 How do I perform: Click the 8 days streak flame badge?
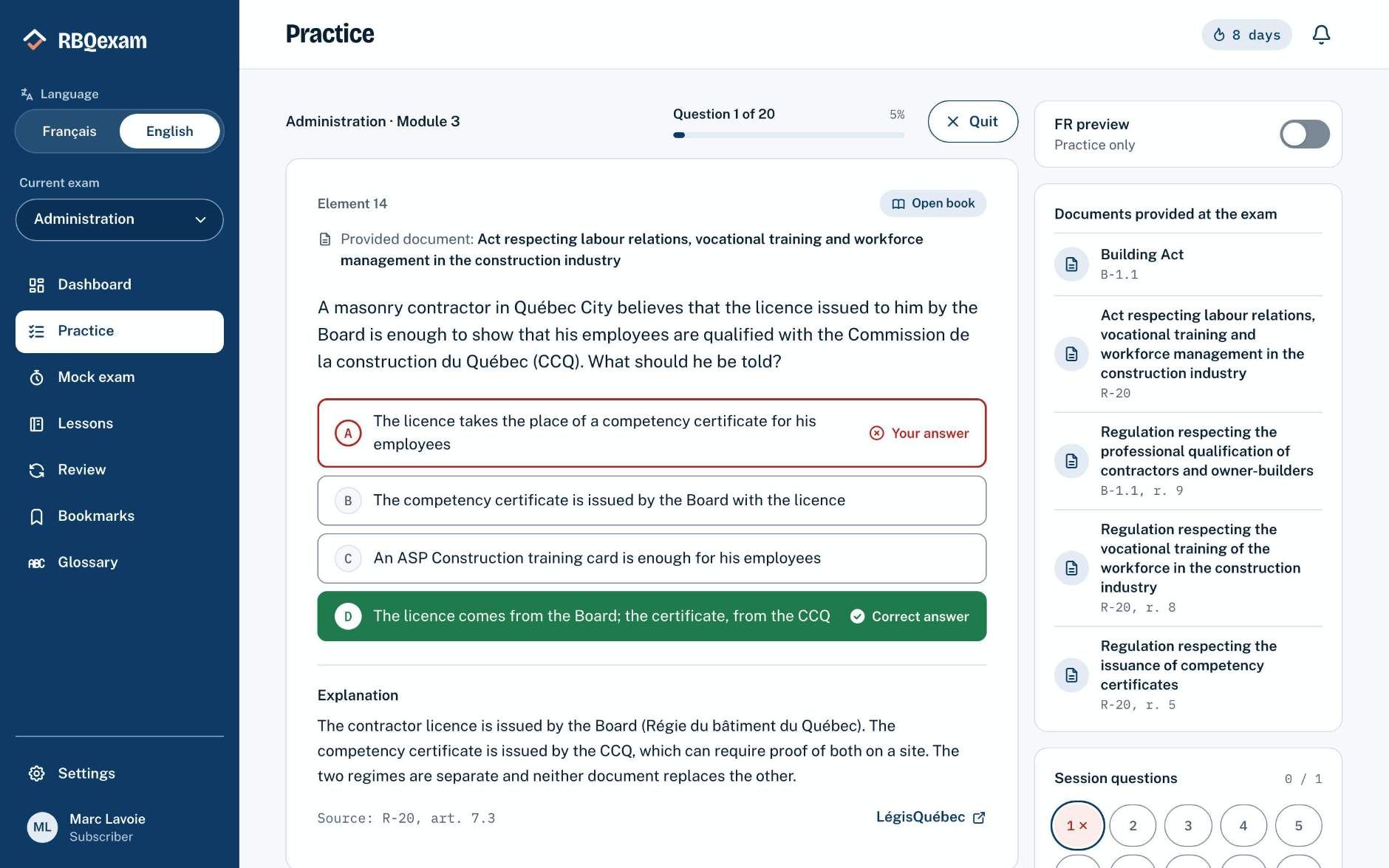click(x=1246, y=35)
